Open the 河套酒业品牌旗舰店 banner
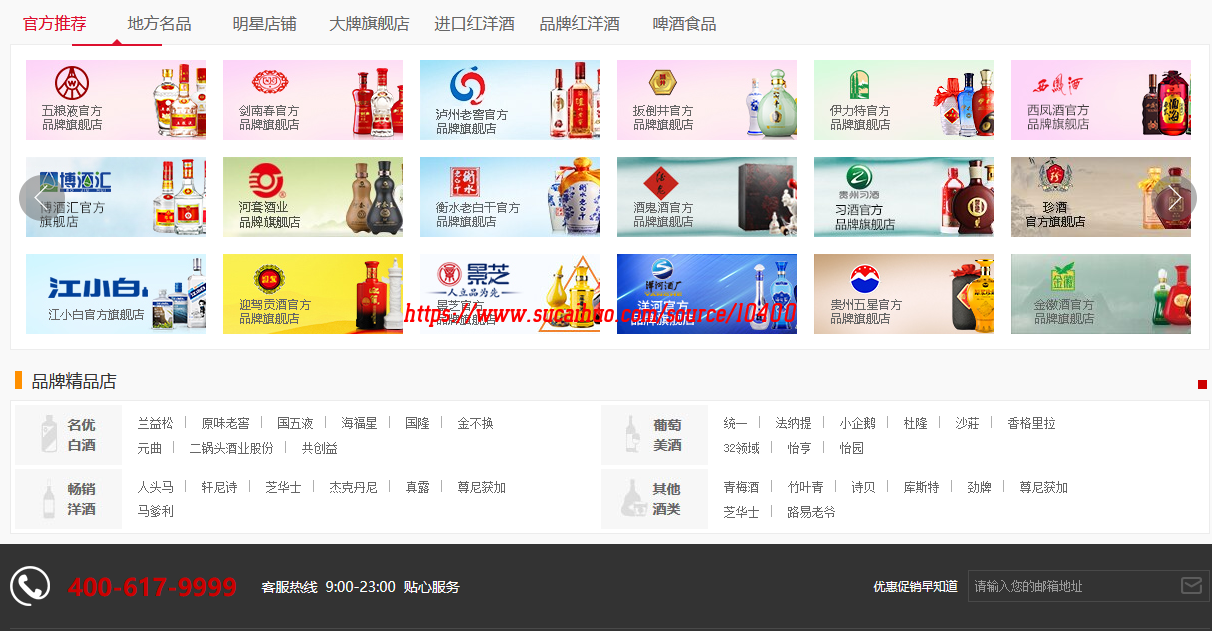Image resolution: width=1212 pixels, height=631 pixels. pyautogui.click(x=313, y=197)
